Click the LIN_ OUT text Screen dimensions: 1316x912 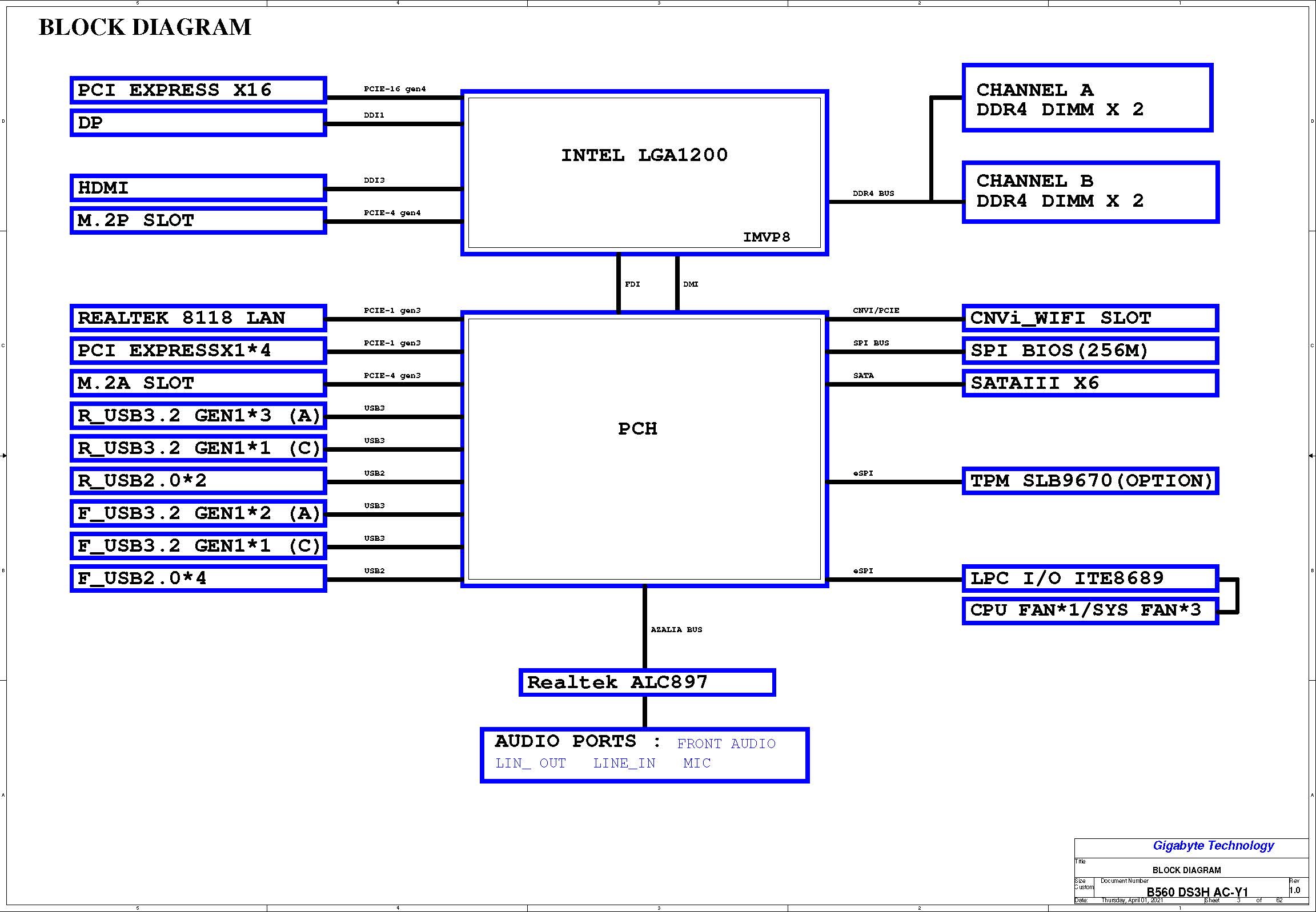530,764
